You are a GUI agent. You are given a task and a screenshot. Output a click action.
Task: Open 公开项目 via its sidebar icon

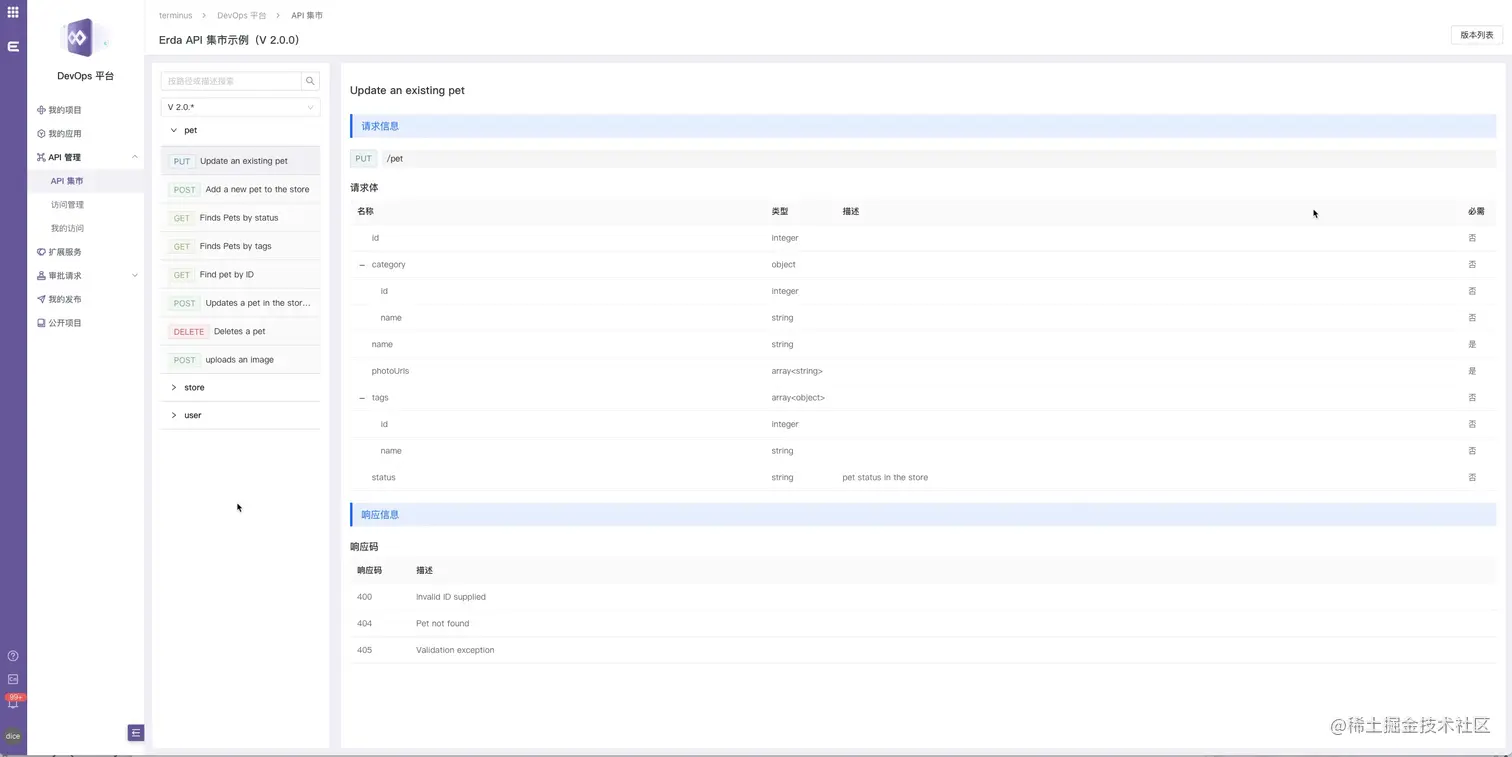(x=41, y=323)
